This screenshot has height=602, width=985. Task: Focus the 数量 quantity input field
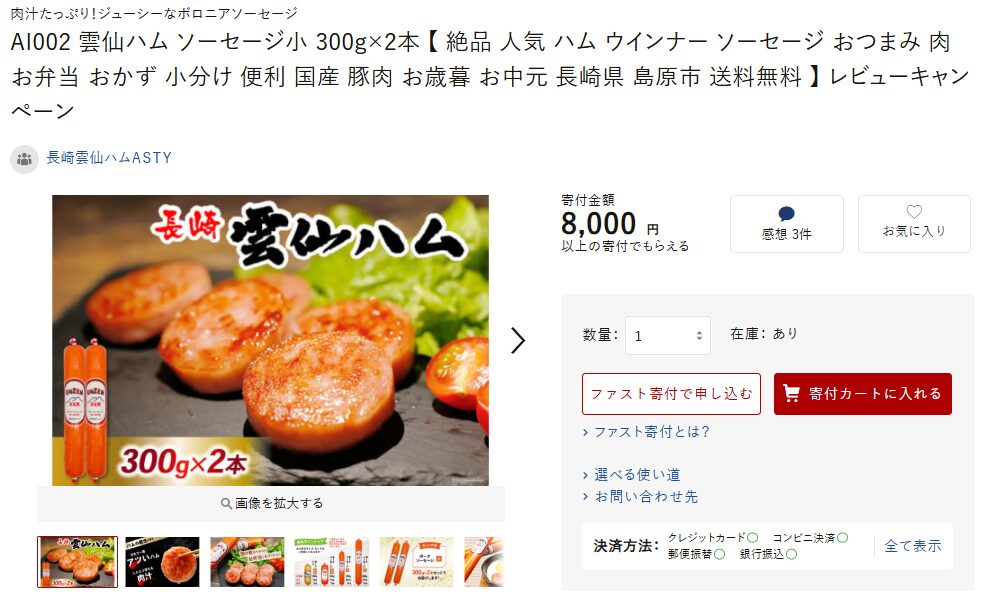[668, 336]
